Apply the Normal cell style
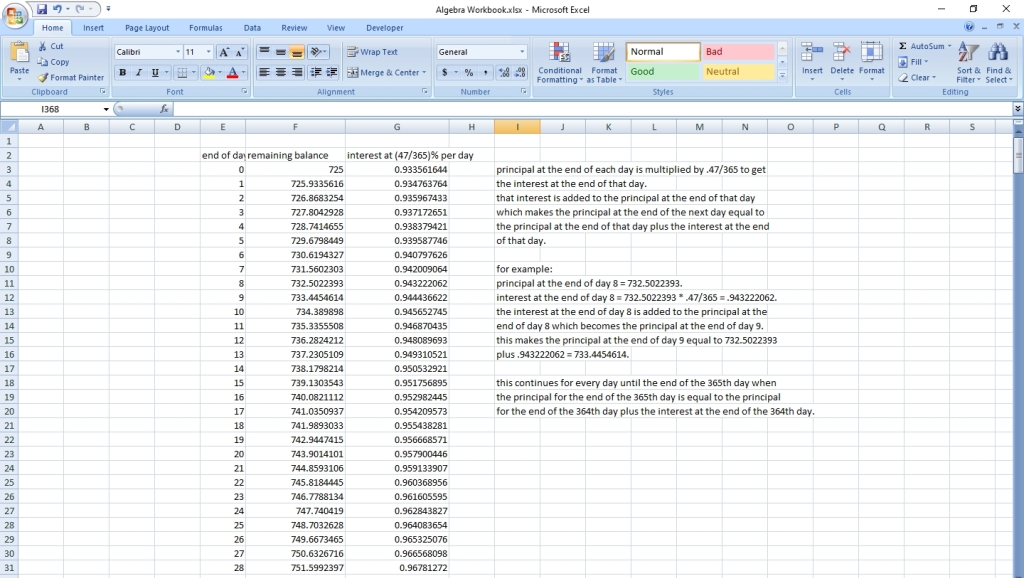Image resolution: width=1024 pixels, height=578 pixels. 663,52
